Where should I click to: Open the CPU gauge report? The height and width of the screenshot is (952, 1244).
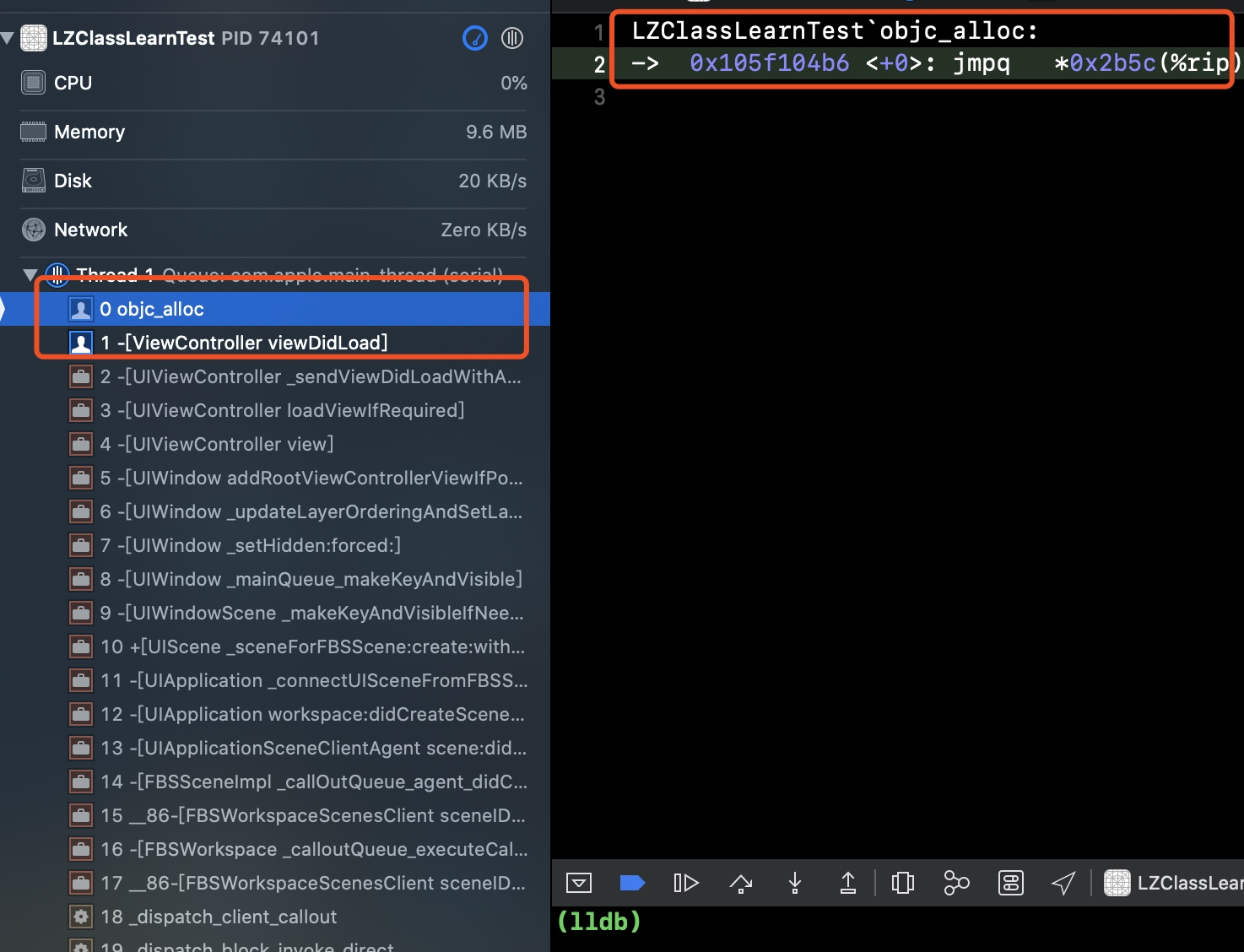tap(273, 83)
